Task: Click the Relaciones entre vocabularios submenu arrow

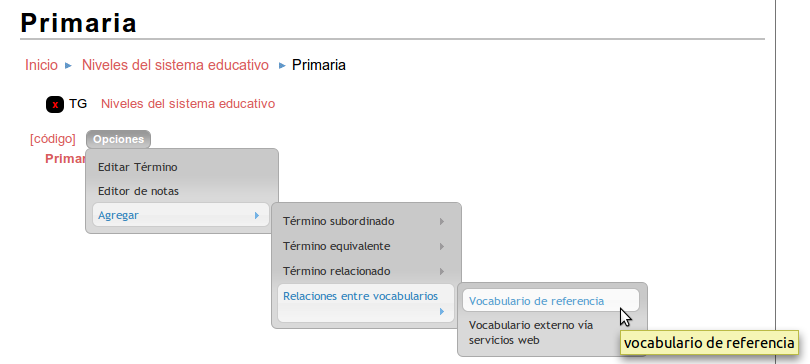Action: pos(442,311)
